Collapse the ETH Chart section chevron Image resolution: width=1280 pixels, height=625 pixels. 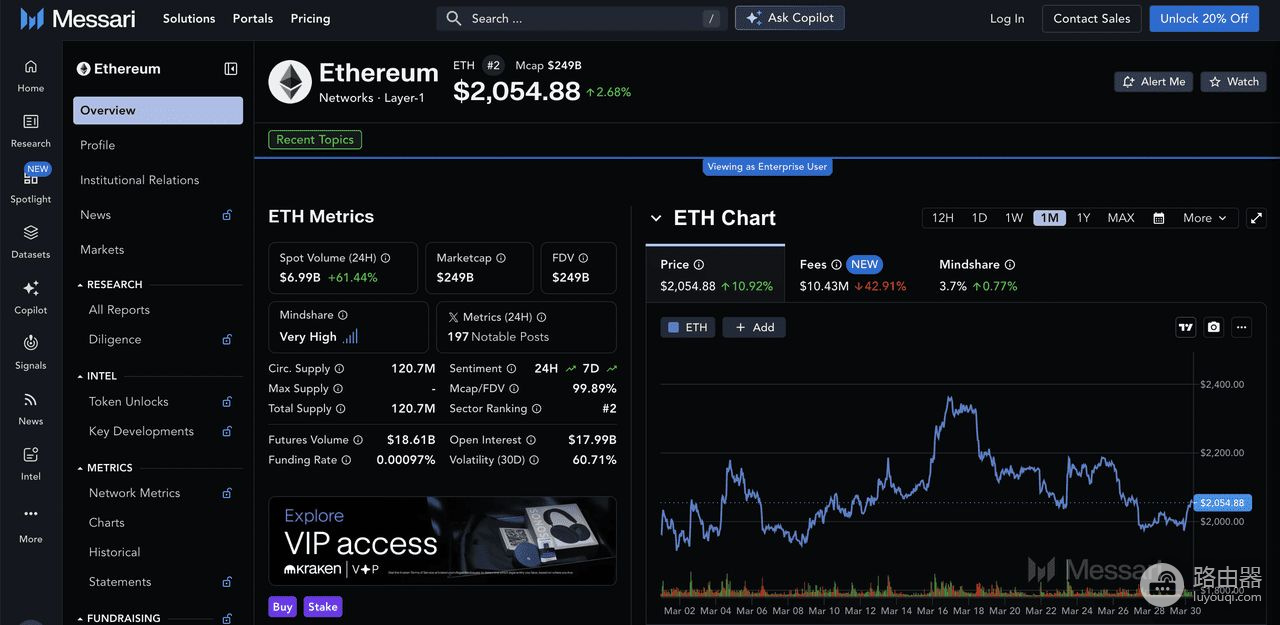click(x=656, y=218)
